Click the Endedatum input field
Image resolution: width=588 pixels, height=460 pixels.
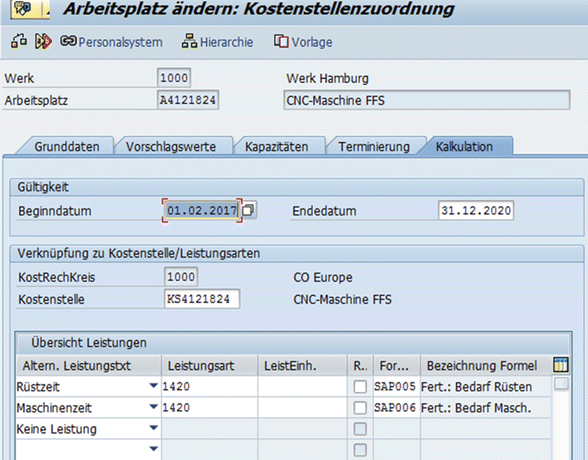pyautogui.click(x=476, y=210)
